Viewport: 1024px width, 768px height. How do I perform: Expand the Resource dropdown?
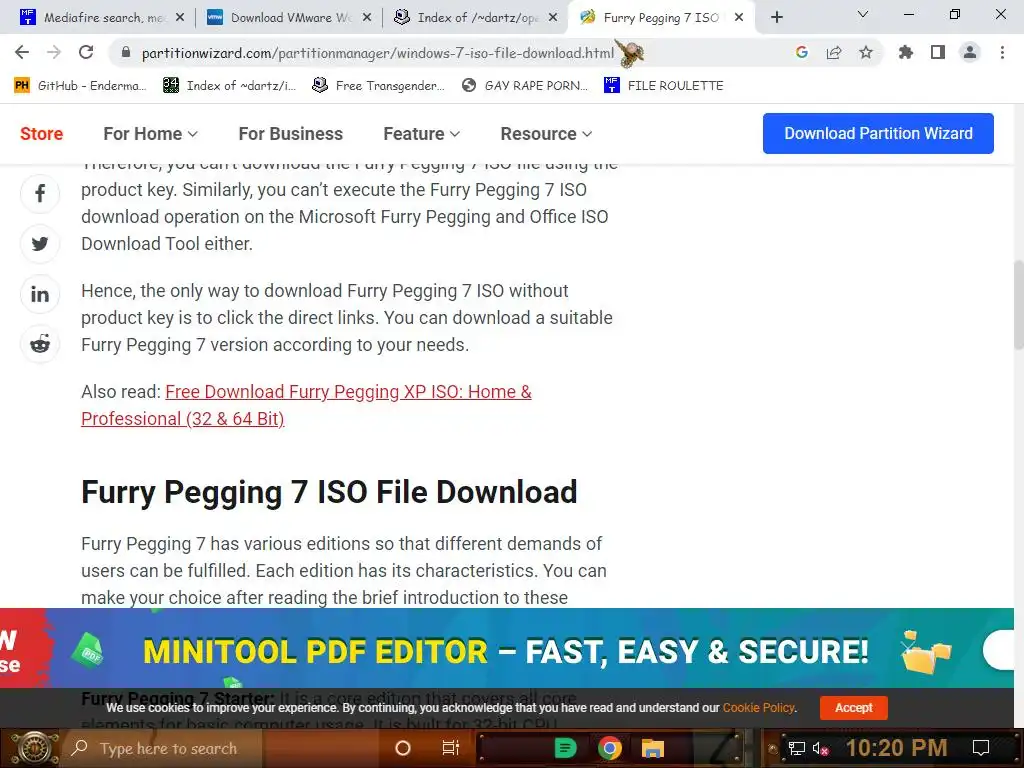tap(546, 134)
